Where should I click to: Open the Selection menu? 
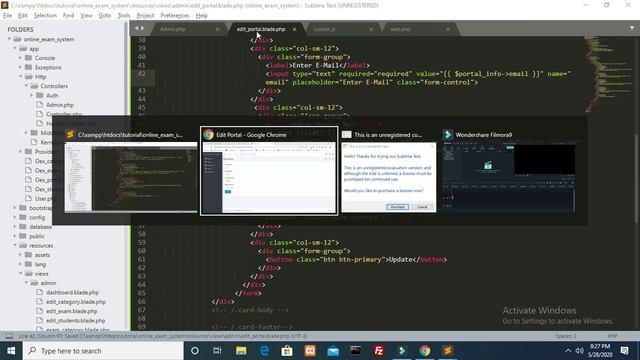tap(45, 16)
